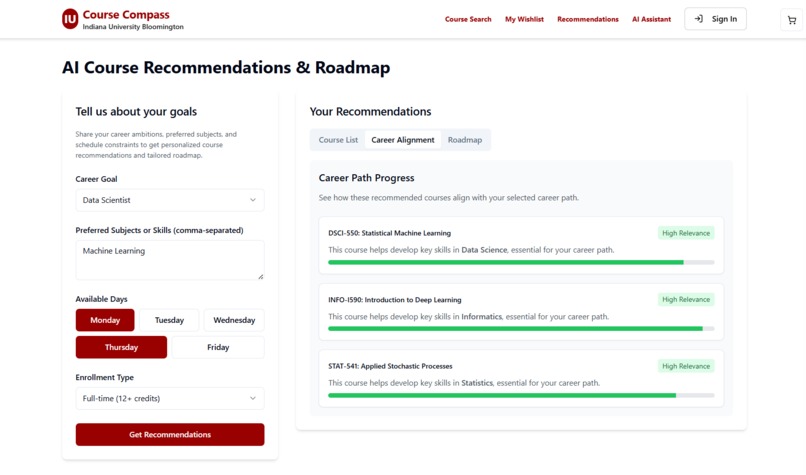Screen dimensions: 806x475
Task: Toggle Friday availability
Action: pyautogui.click(x=218, y=347)
